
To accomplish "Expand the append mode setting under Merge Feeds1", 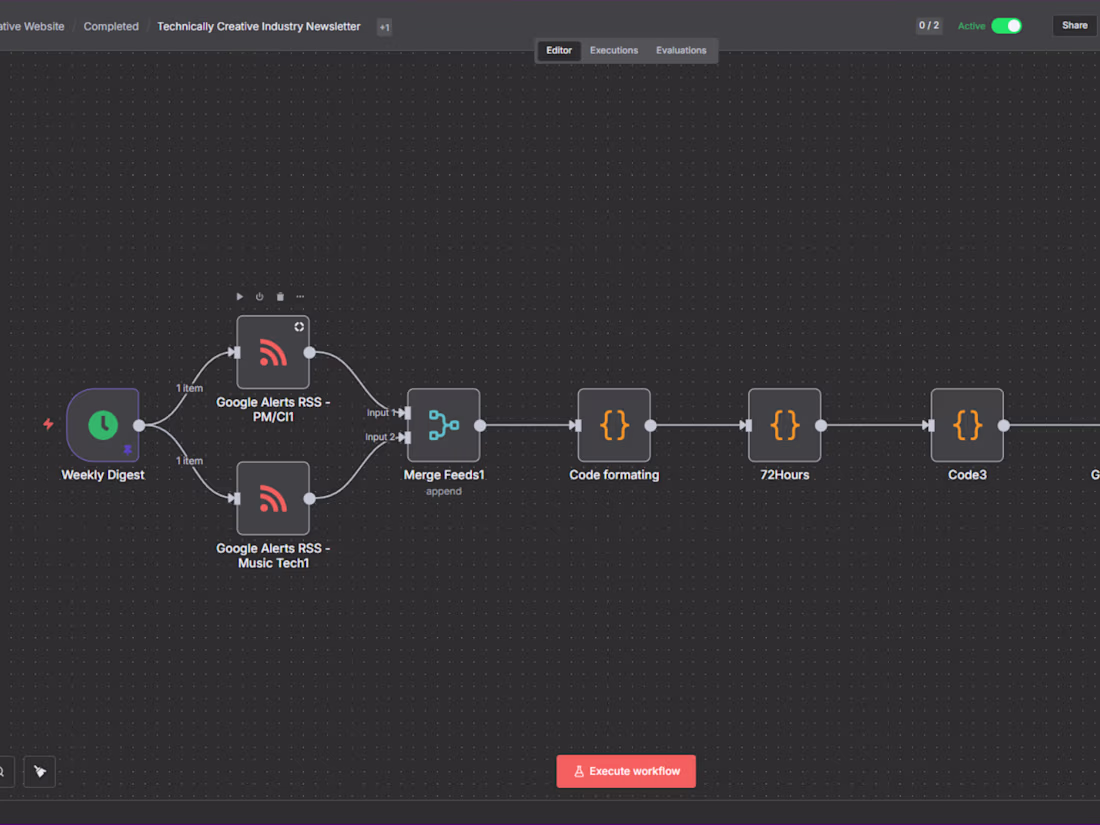I will (443, 491).
